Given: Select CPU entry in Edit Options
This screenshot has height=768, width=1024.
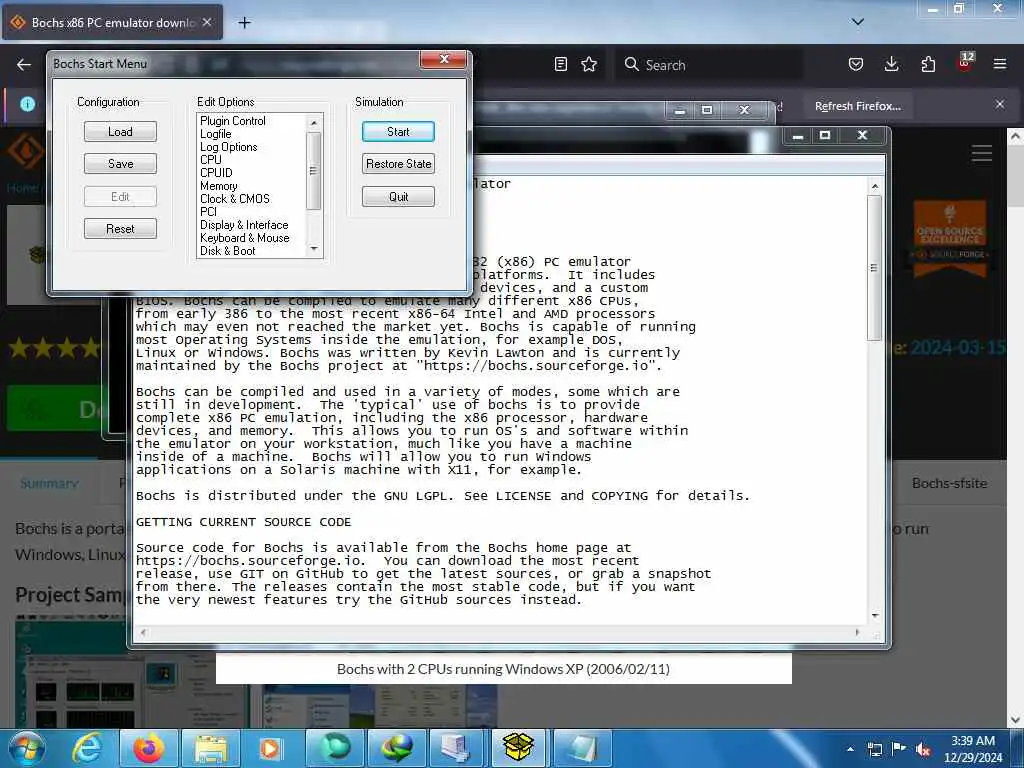Looking at the screenshot, I should pyautogui.click(x=211, y=159).
